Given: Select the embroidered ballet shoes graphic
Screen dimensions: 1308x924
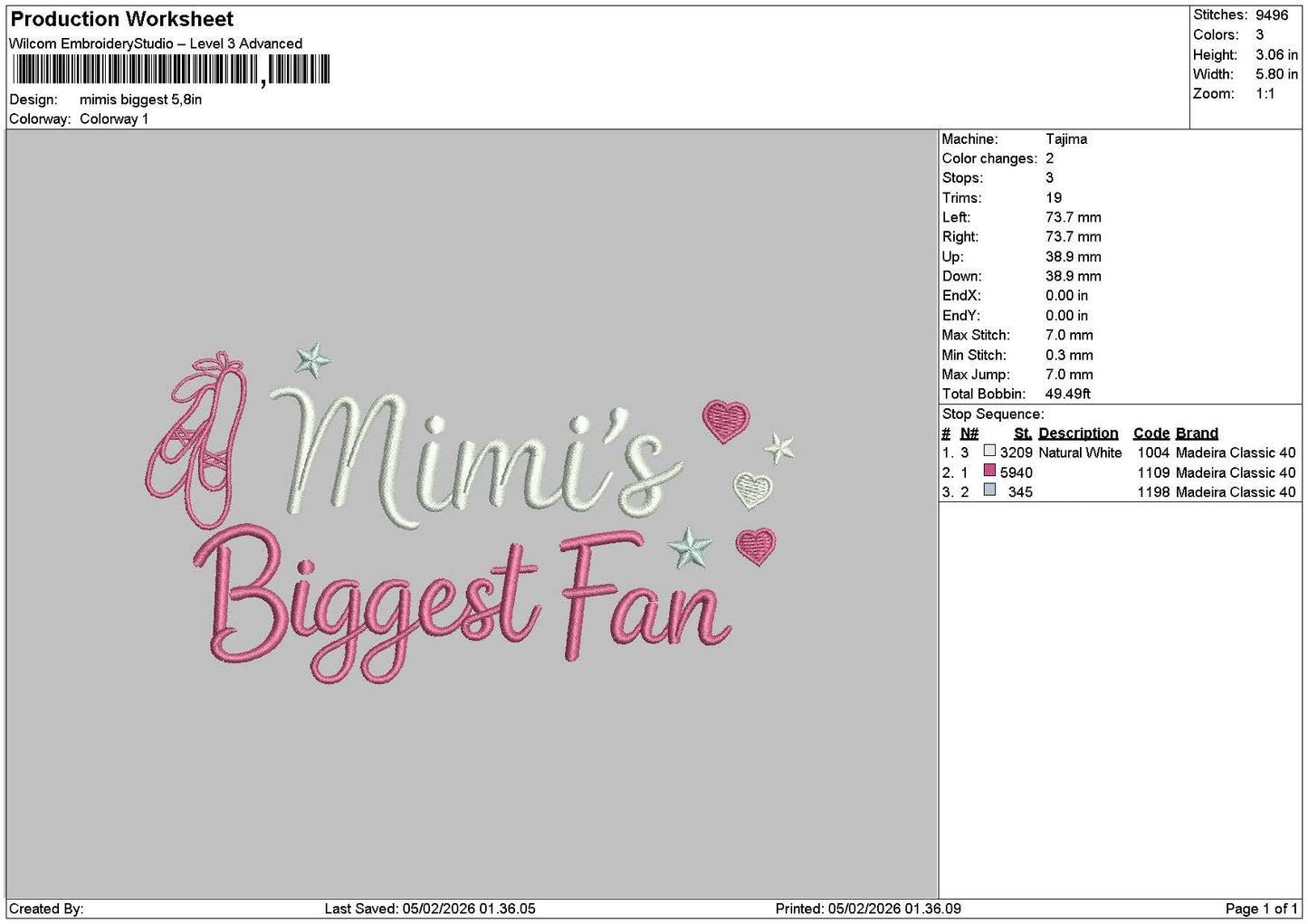Looking at the screenshot, I should pos(196,441).
